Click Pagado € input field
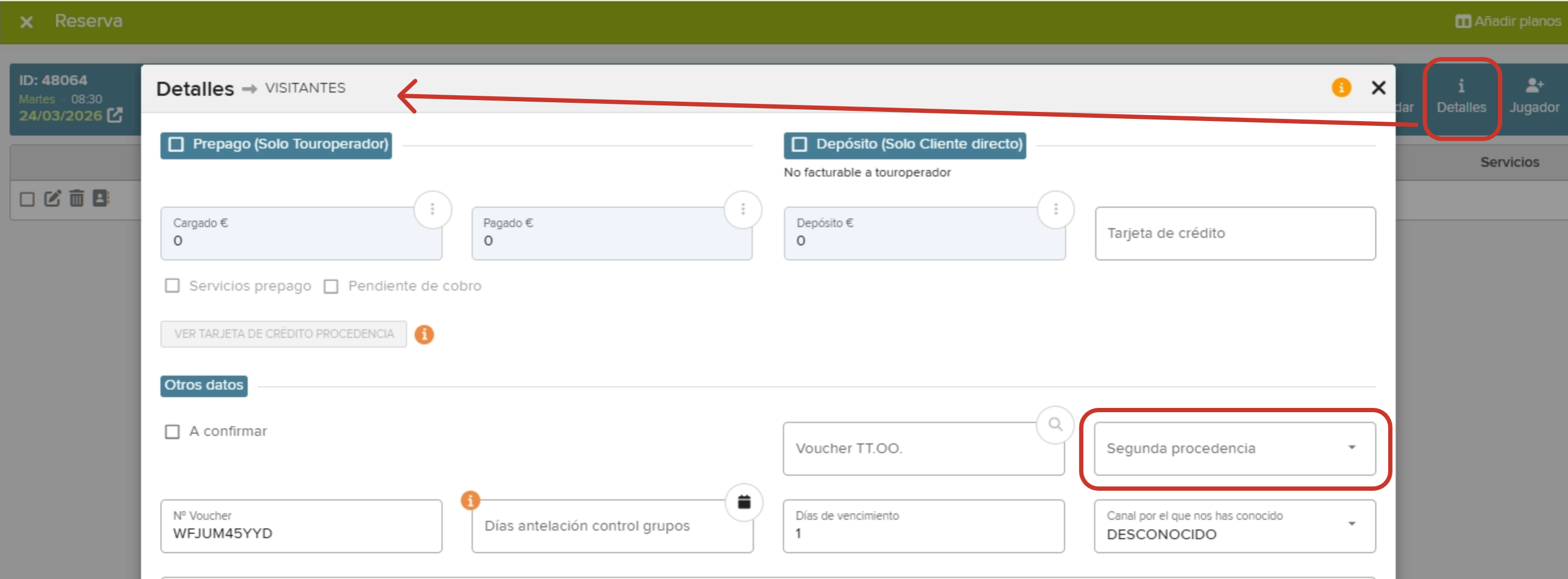Screen dimensions: 1568x579 611,234
